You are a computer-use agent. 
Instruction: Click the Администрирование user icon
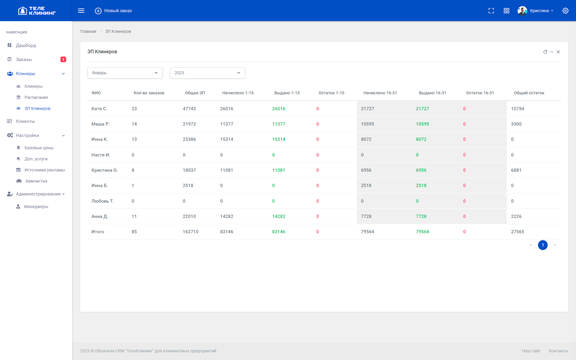pyautogui.click(x=10, y=194)
